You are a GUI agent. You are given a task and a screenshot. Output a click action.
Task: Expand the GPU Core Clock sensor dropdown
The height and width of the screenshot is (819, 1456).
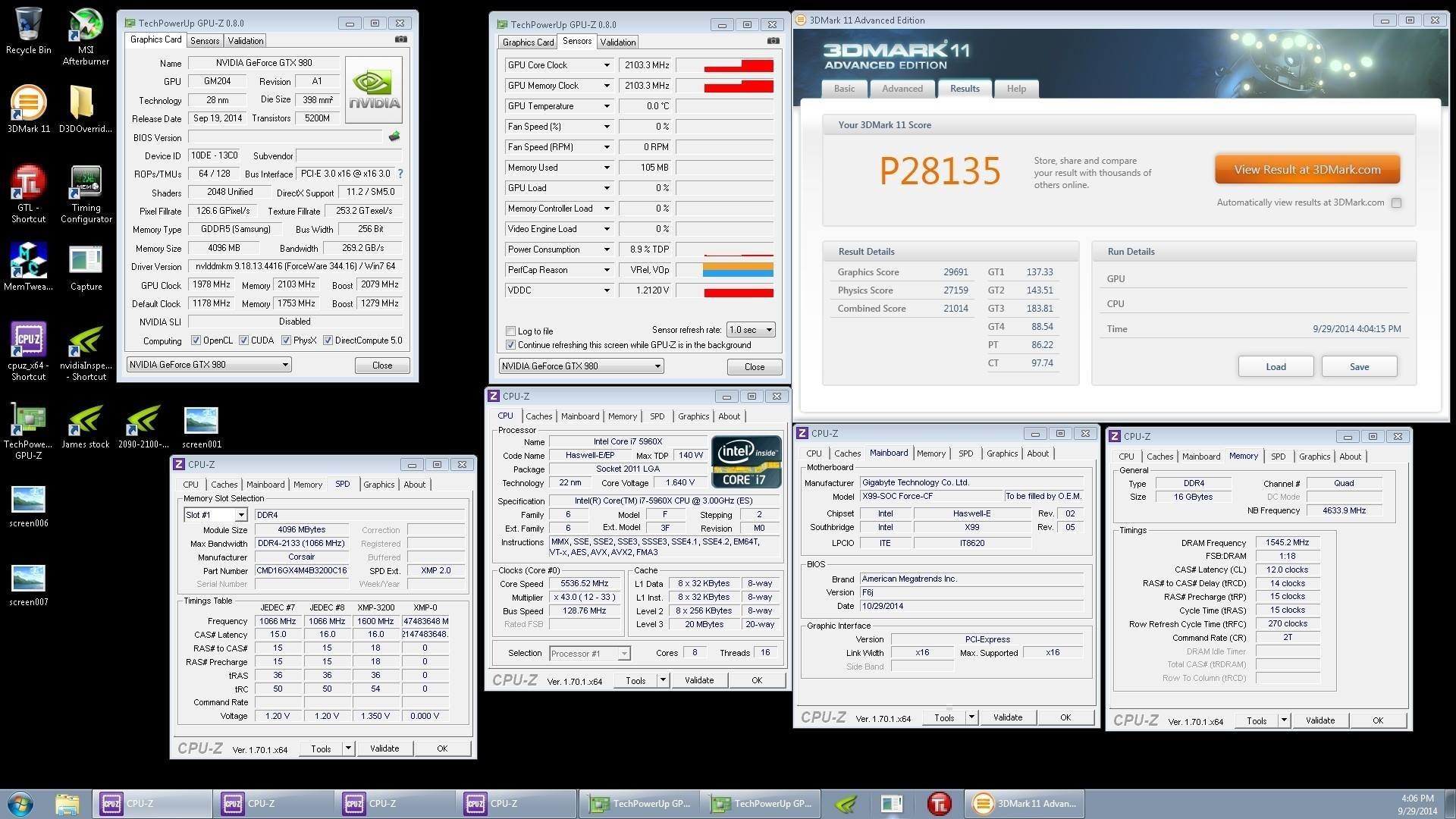[x=607, y=65]
